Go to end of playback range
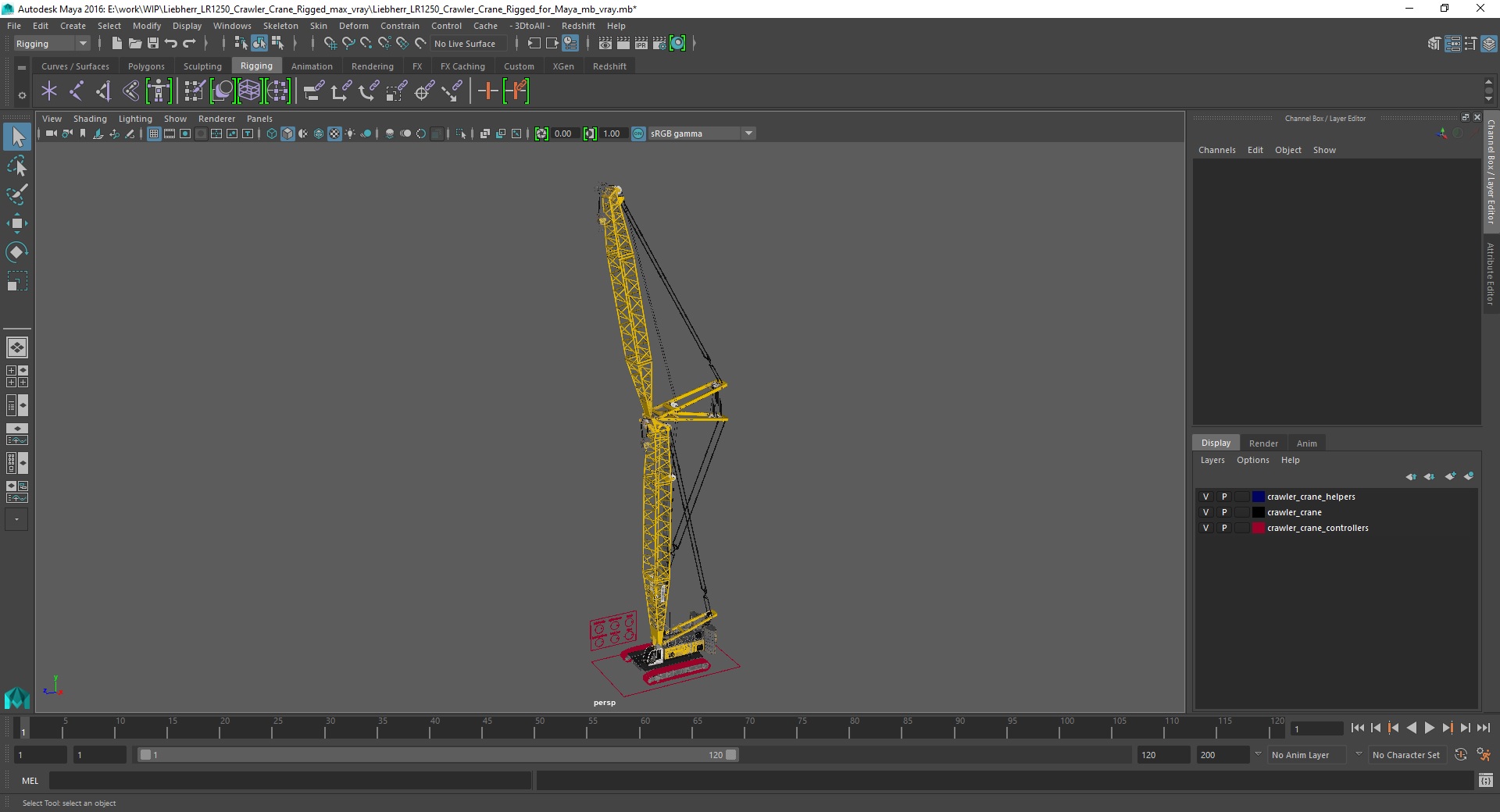 tap(1483, 728)
